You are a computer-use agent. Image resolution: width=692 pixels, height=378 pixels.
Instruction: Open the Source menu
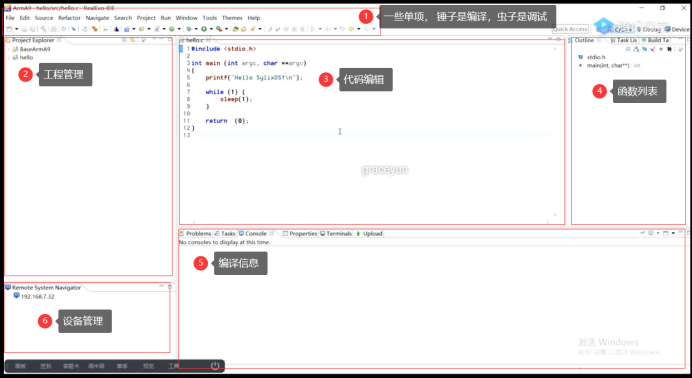point(44,18)
